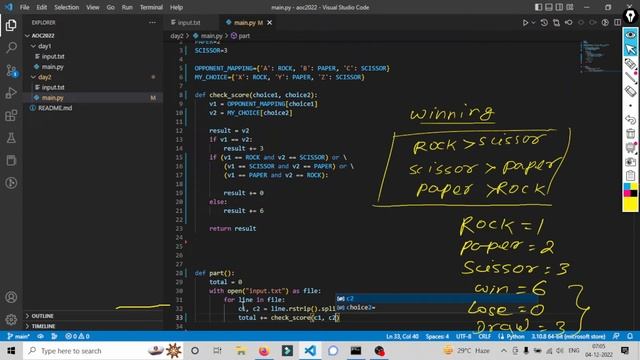The width and height of the screenshot is (640, 360).
Task: Click the Epic Pen nib logo icon
Action: point(631,16)
